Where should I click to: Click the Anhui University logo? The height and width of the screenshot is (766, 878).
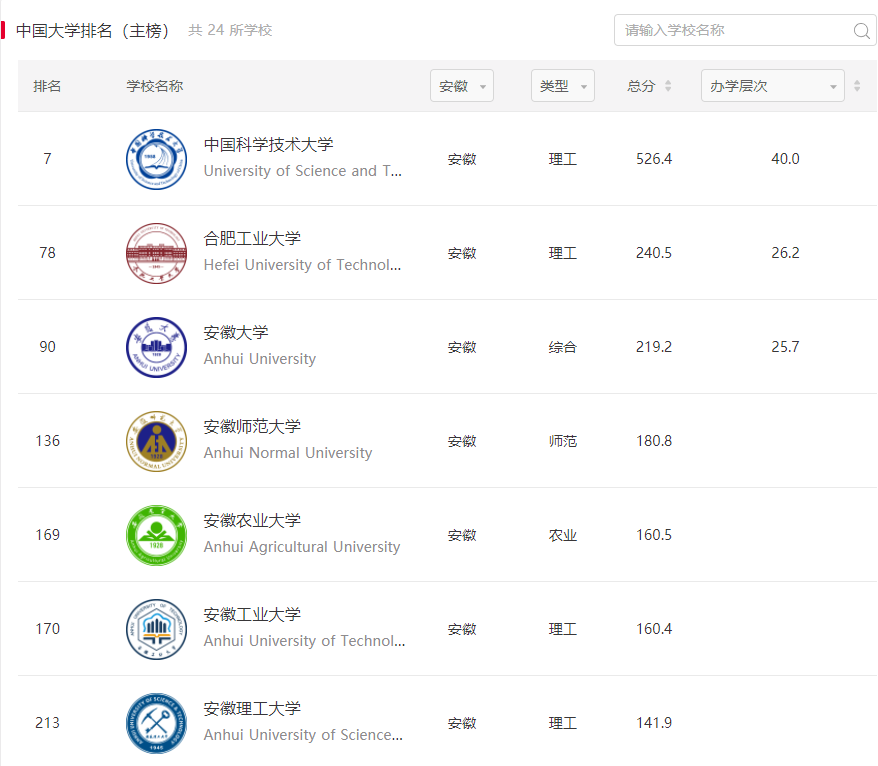coord(156,347)
